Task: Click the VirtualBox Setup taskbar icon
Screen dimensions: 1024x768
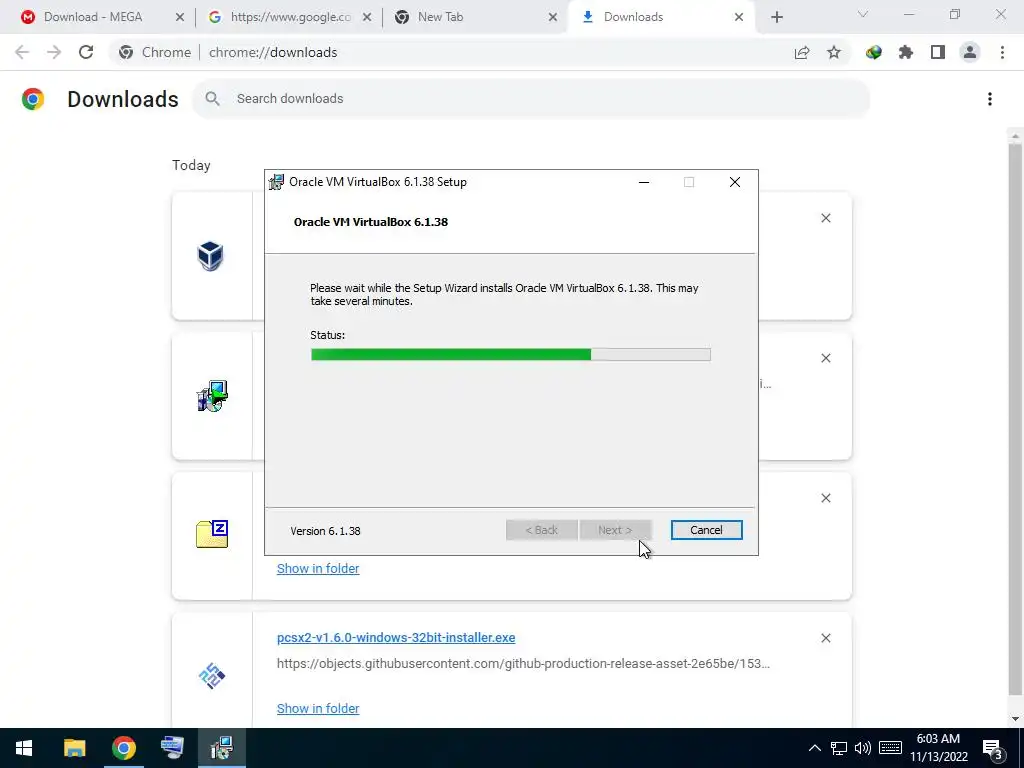Action: 221,748
